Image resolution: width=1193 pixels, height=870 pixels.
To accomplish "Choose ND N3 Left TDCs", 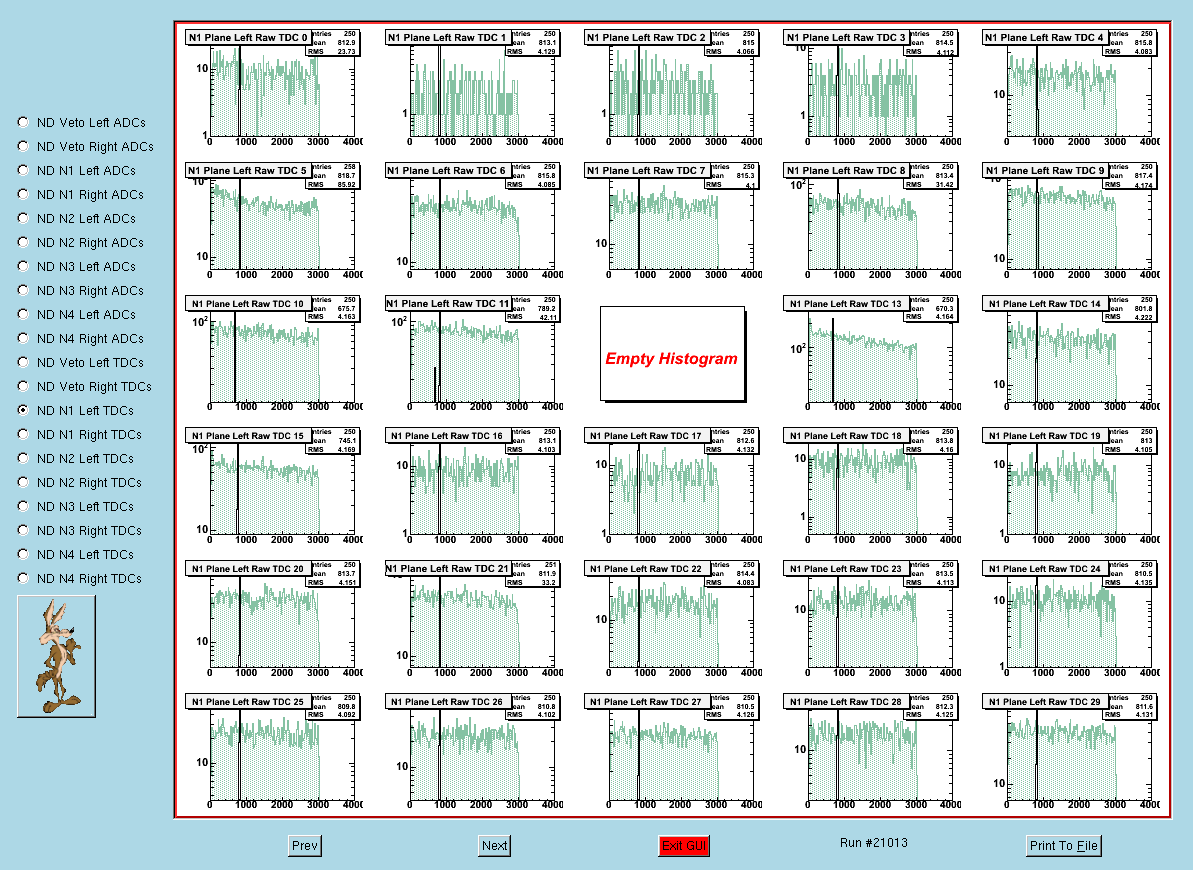I will click(x=23, y=505).
